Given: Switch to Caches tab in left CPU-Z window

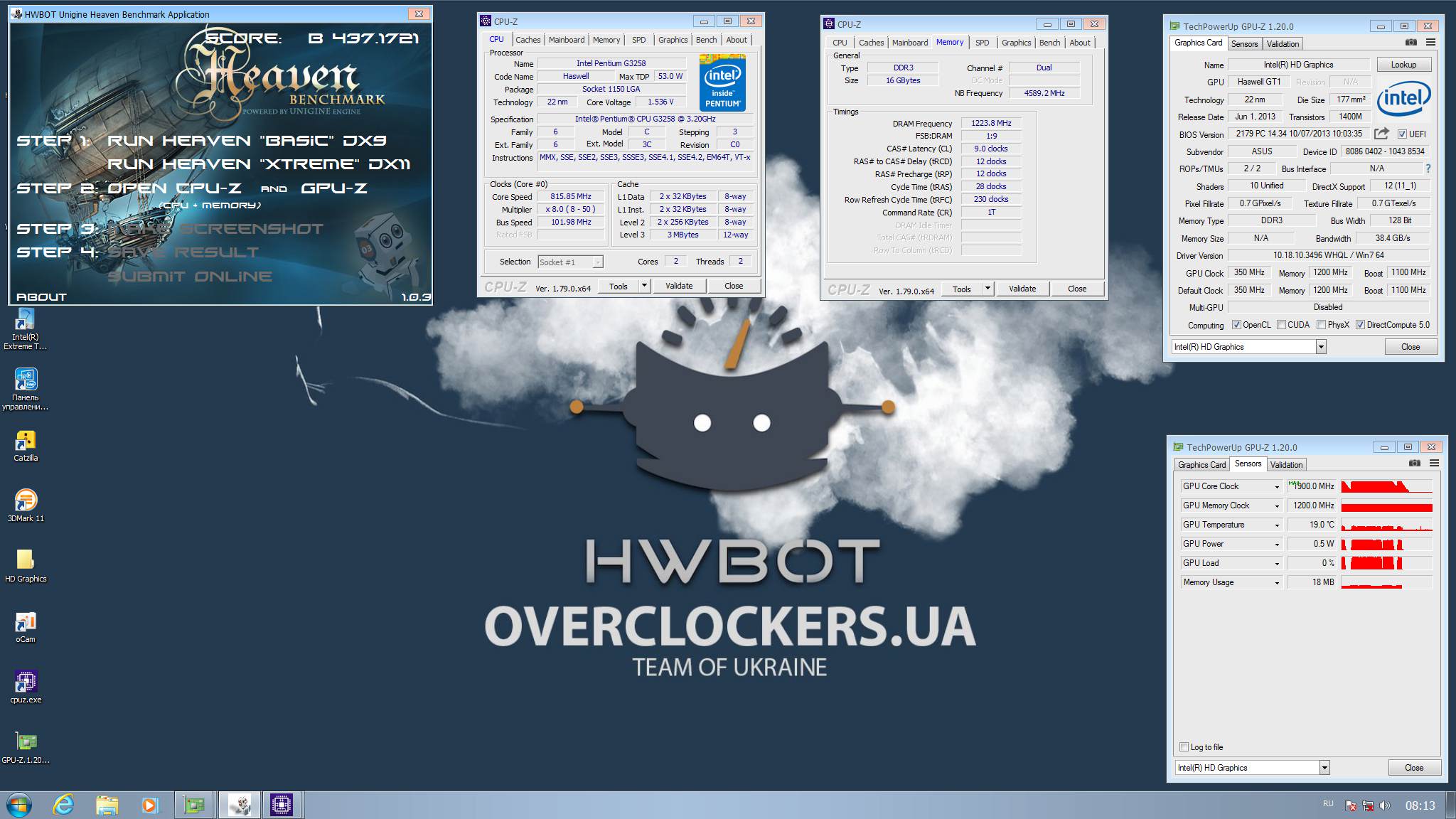Looking at the screenshot, I should point(528,40).
